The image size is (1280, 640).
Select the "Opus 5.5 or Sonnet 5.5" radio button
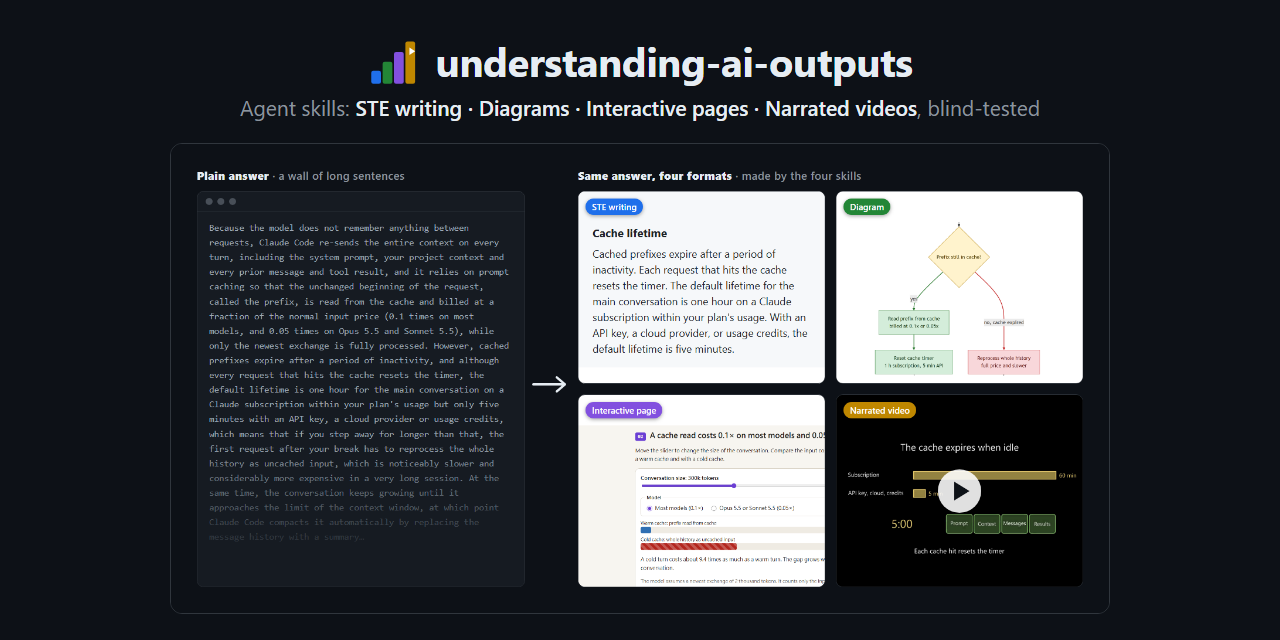click(x=714, y=508)
